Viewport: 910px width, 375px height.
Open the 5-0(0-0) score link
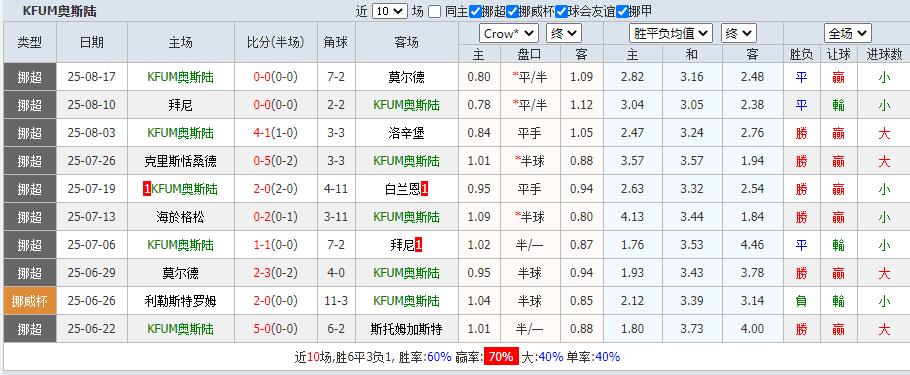tap(276, 329)
